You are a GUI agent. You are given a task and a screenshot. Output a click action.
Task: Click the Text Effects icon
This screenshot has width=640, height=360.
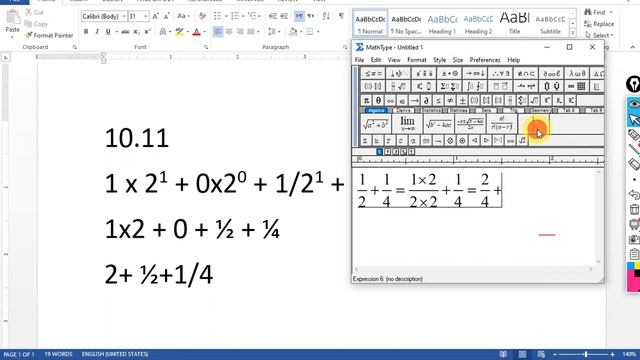pyautogui.click(x=163, y=31)
